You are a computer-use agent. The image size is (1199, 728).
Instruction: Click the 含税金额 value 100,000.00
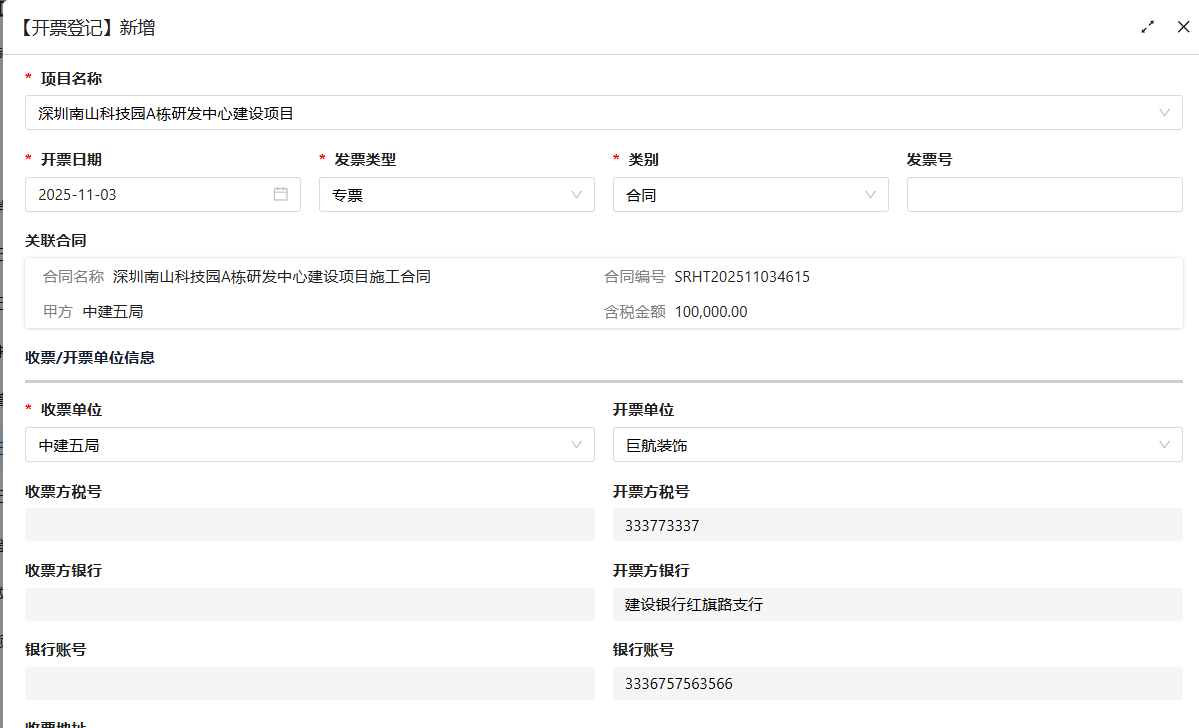[711, 312]
